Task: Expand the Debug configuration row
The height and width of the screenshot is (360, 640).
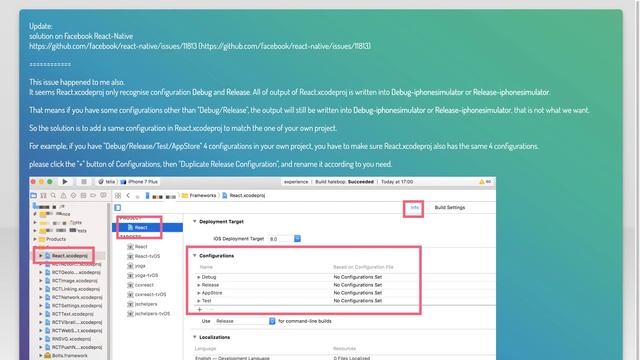Action: [x=199, y=277]
